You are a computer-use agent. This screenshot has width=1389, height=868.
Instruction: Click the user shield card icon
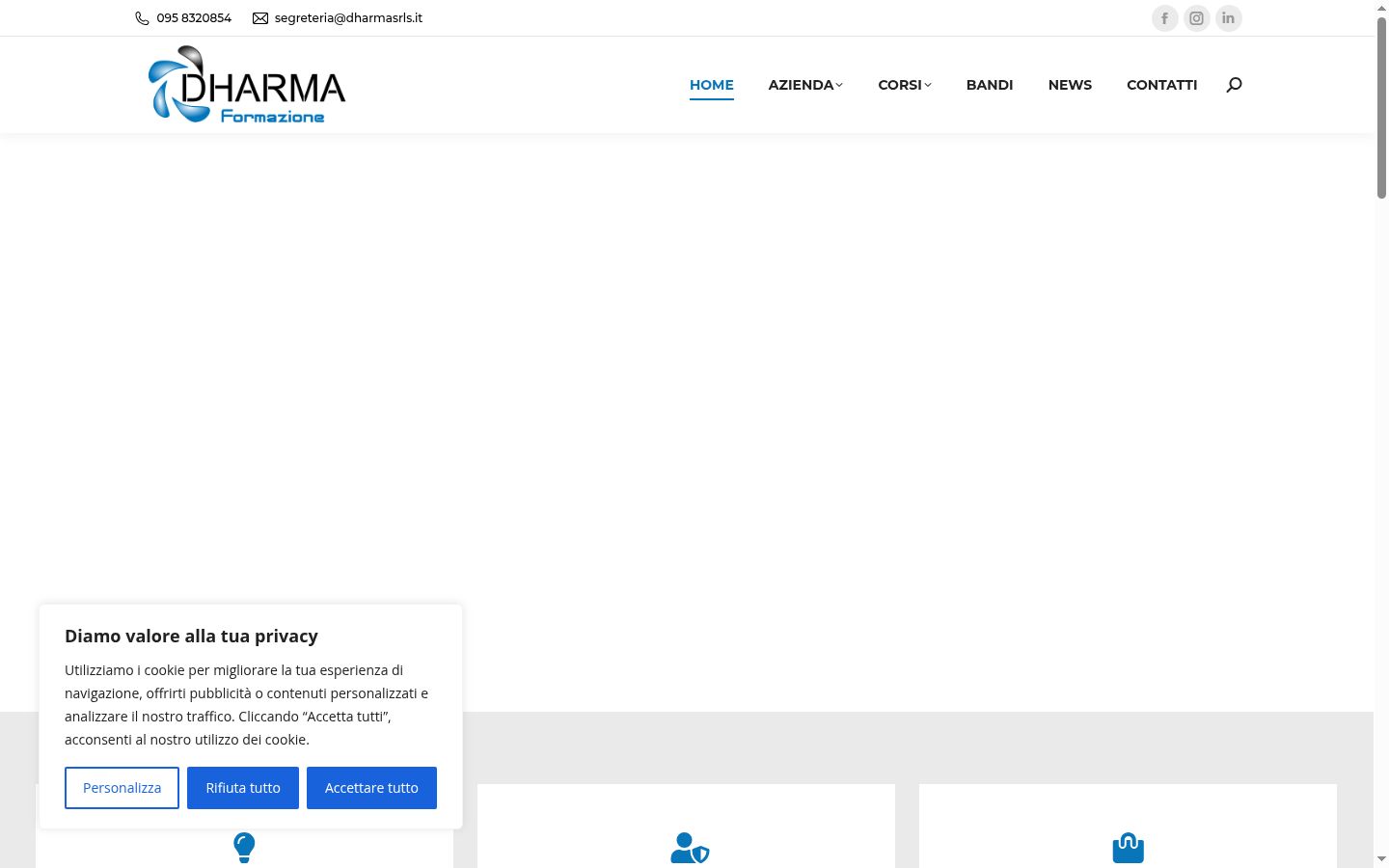[690, 848]
